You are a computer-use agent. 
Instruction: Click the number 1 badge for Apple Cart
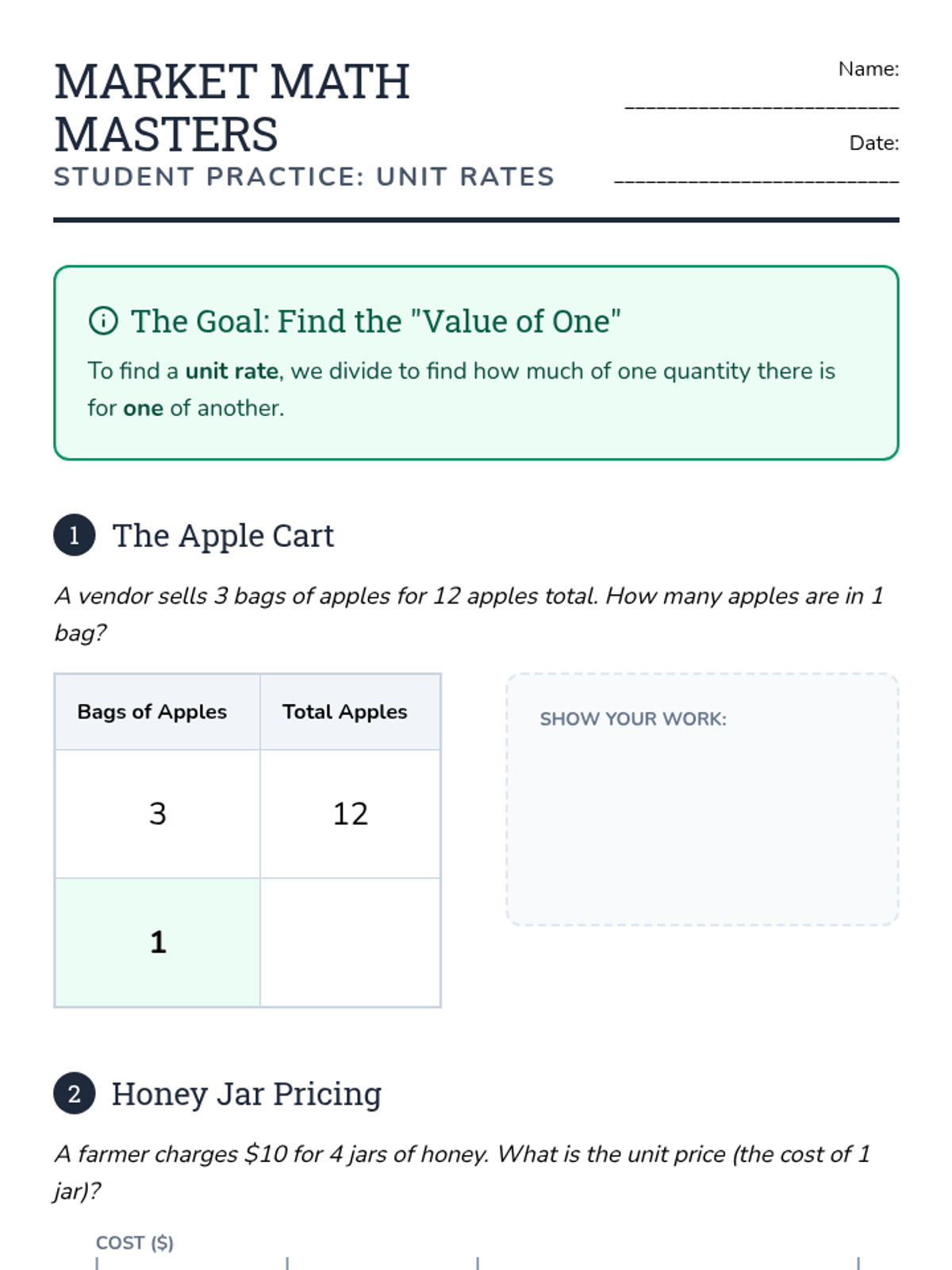point(75,536)
